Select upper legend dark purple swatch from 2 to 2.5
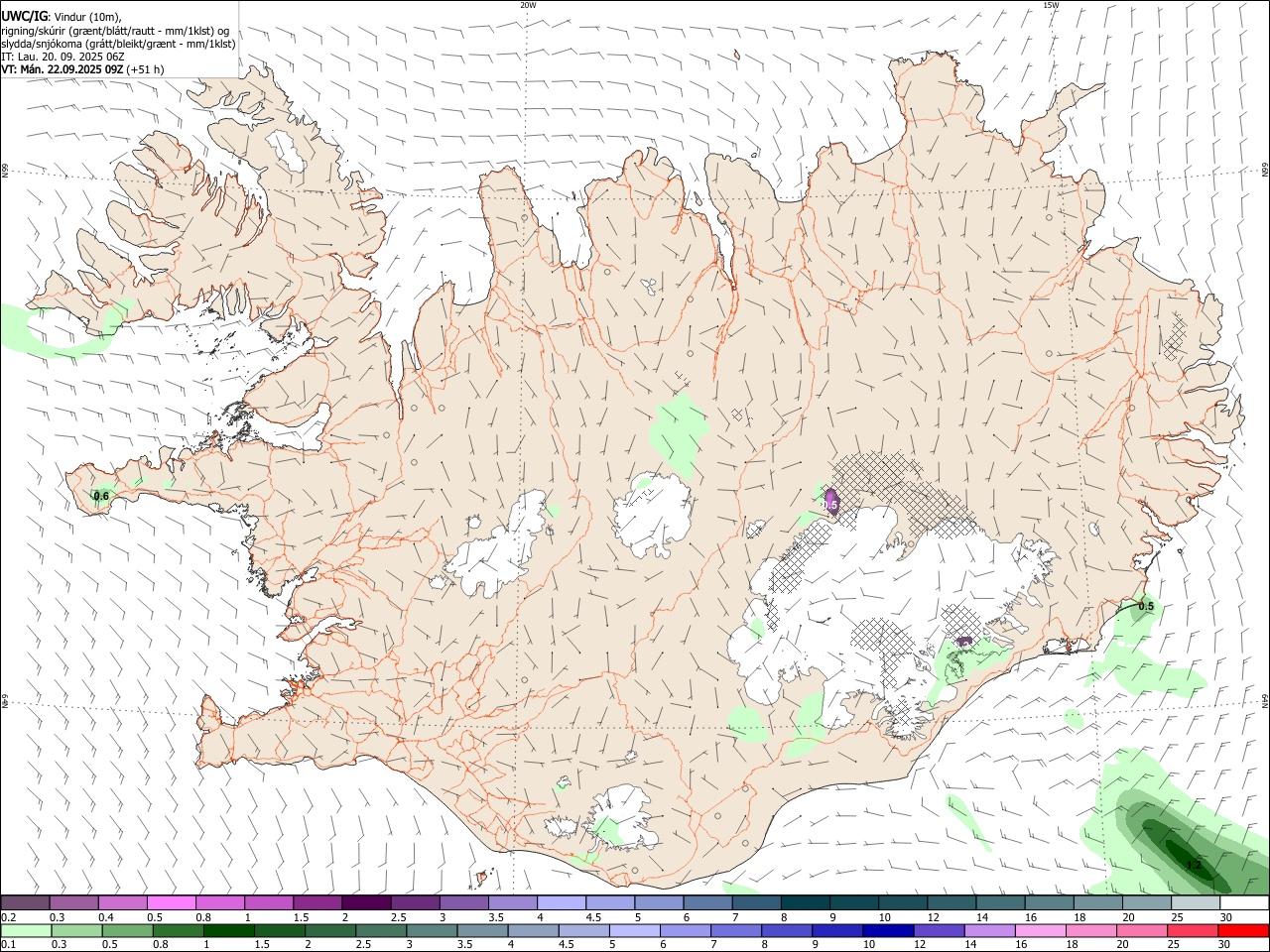The image size is (1270, 952). click(365, 902)
